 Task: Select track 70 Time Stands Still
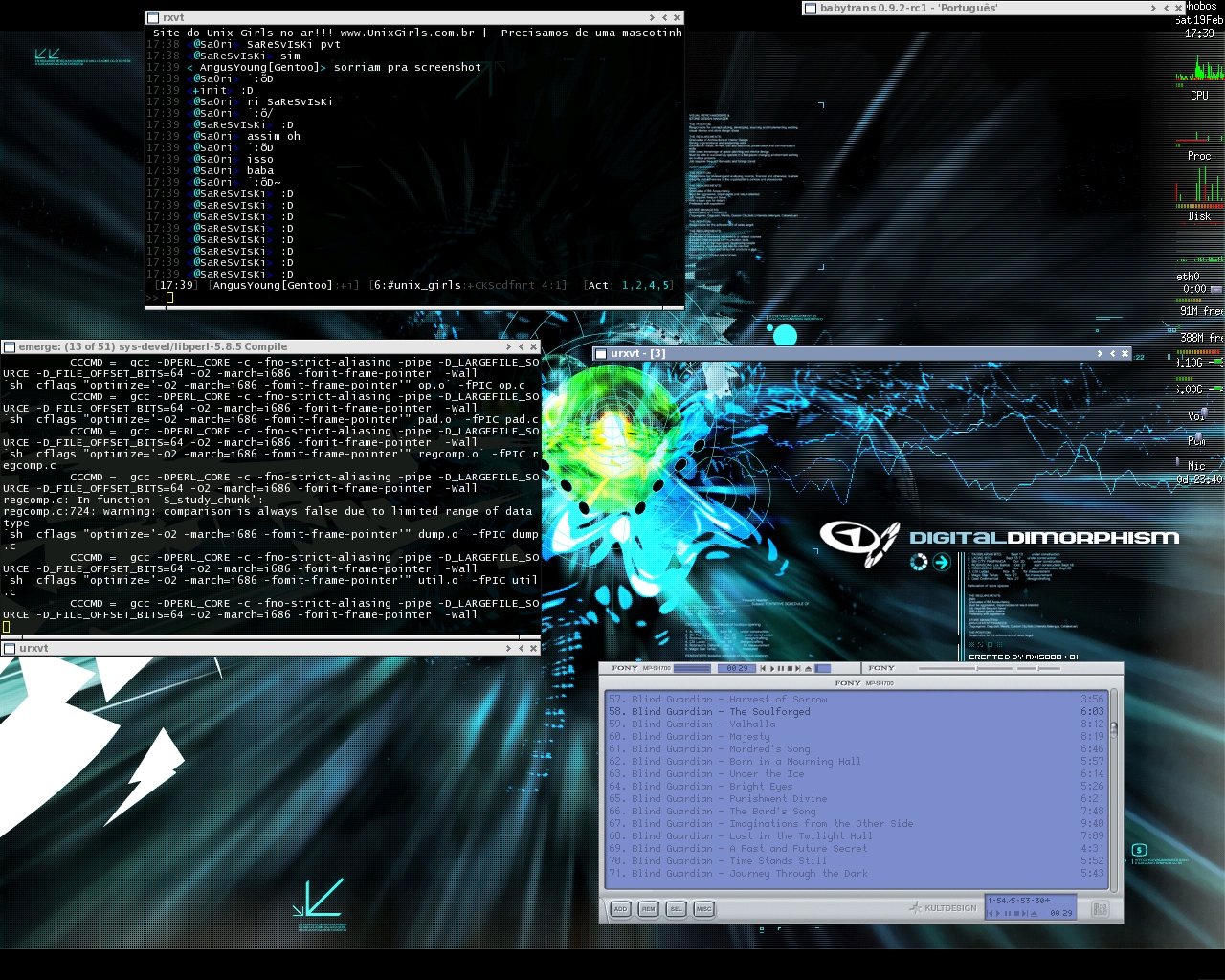coord(856,861)
